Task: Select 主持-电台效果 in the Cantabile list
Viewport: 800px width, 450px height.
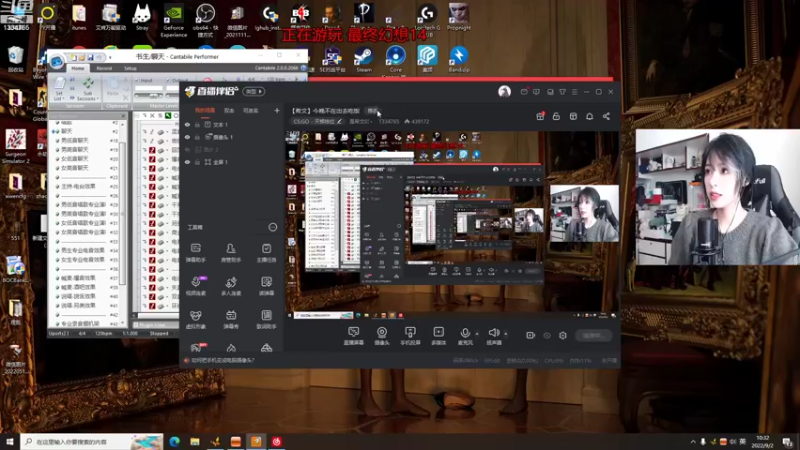Action: [78, 186]
